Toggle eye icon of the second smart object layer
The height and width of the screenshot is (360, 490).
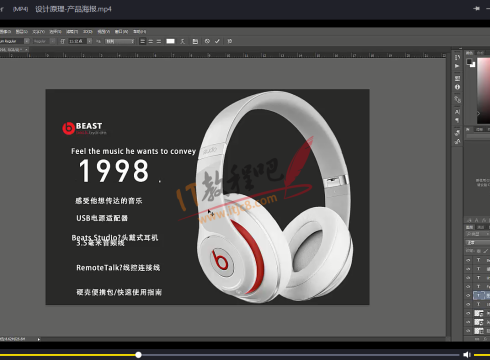[x=468, y=322]
